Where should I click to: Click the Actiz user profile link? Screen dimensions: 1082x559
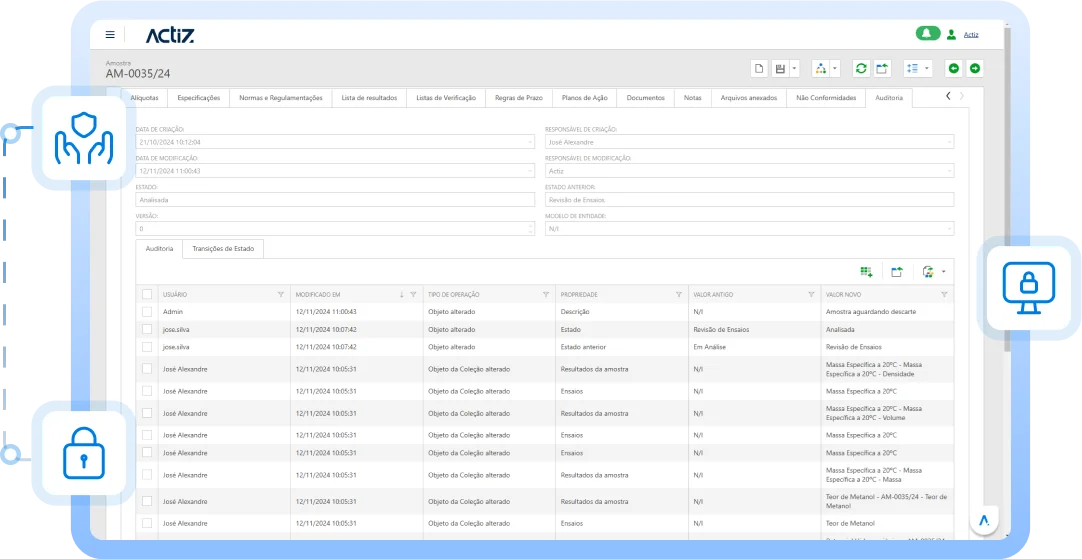click(970, 35)
